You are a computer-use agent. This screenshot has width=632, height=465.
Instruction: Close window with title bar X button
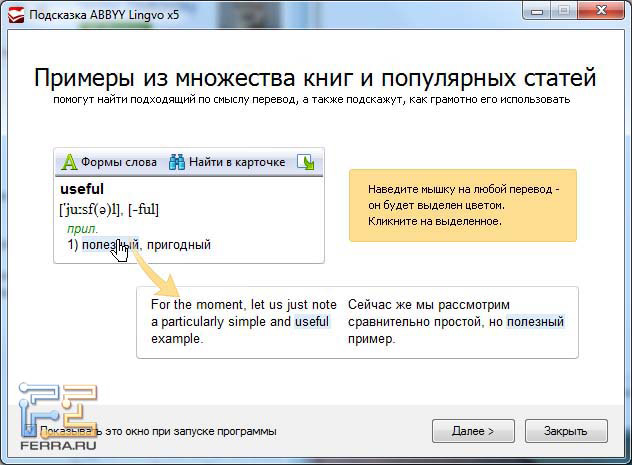click(601, 10)
